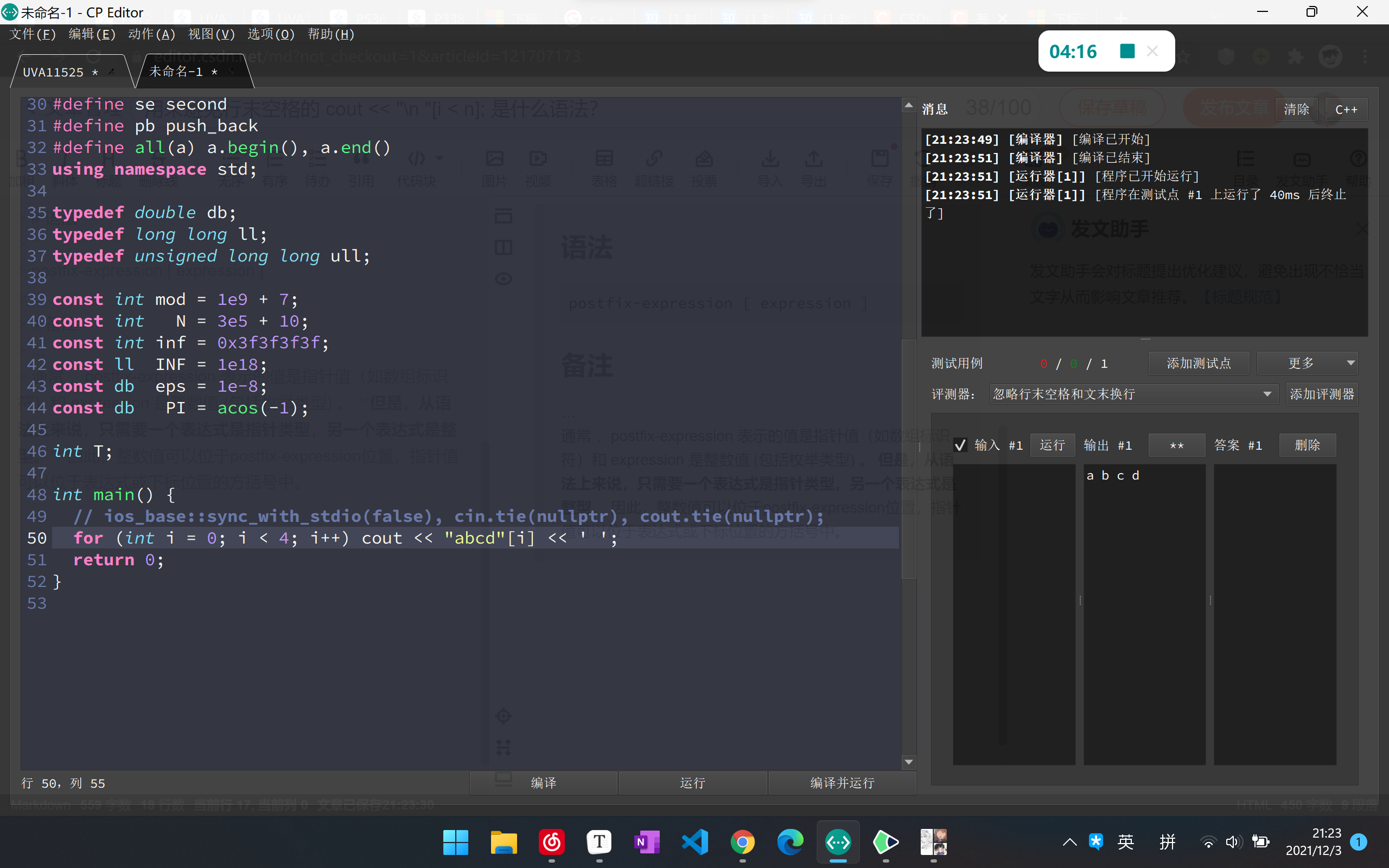
Task: Click 添加测试点 to add a test case
Action: (1199, 363)
